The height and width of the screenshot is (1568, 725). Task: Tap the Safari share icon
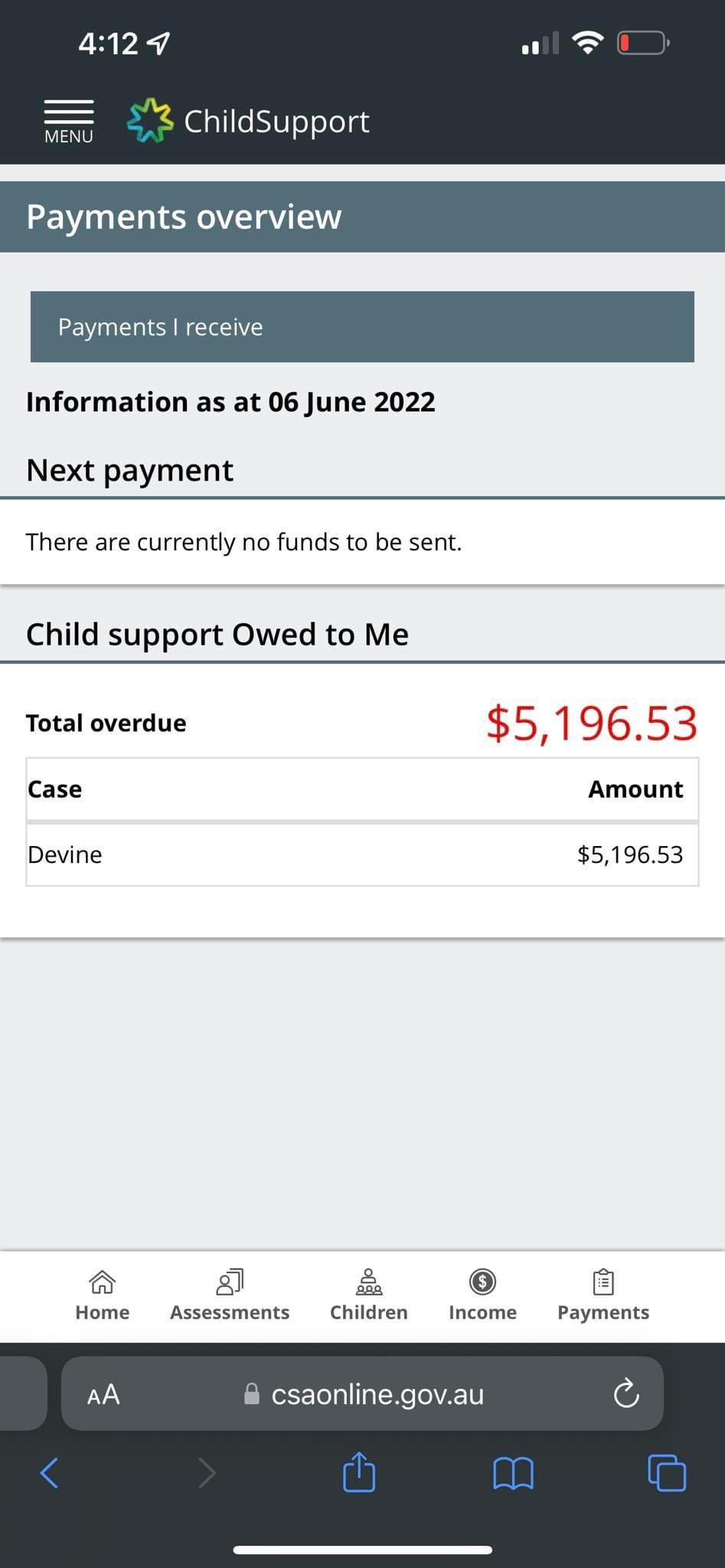tap(359, 1473)
